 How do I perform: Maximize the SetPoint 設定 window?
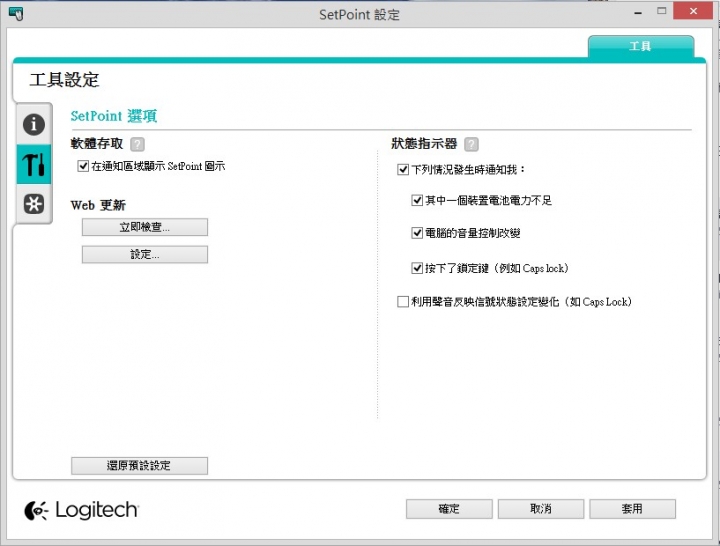(661, 11)
